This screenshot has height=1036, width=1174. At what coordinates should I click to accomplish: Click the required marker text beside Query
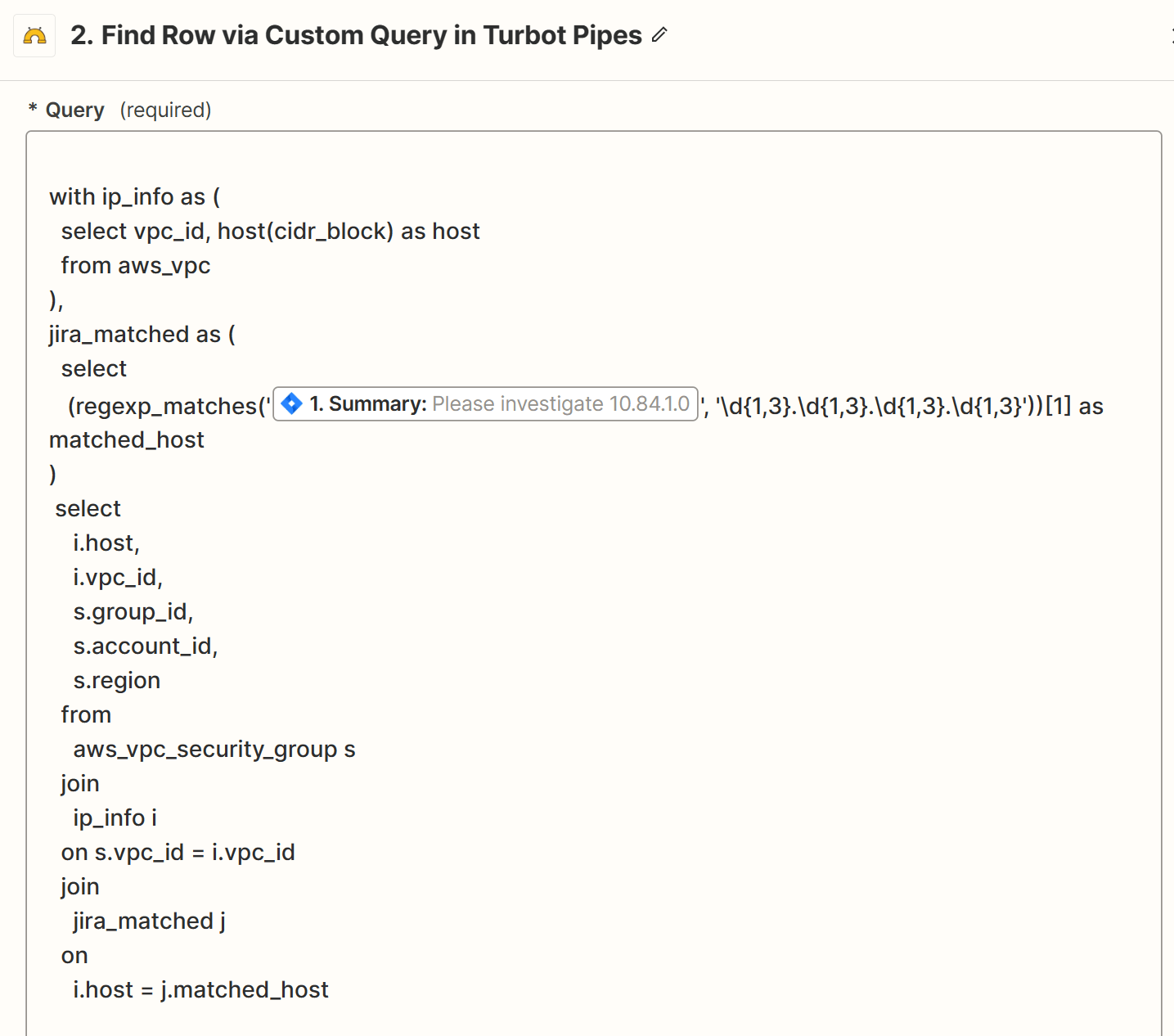165,110
